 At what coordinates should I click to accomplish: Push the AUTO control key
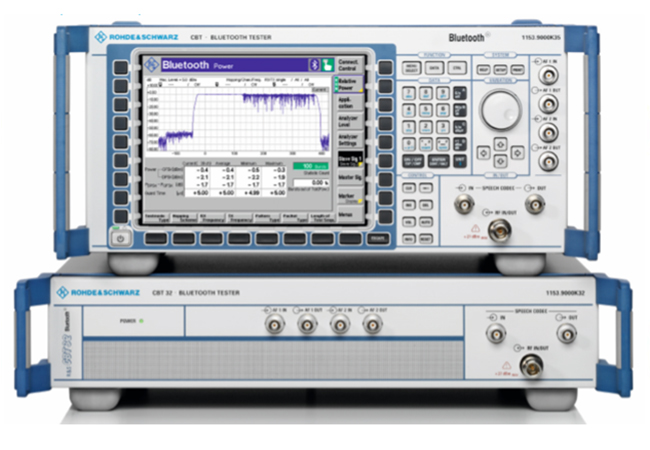426,223
